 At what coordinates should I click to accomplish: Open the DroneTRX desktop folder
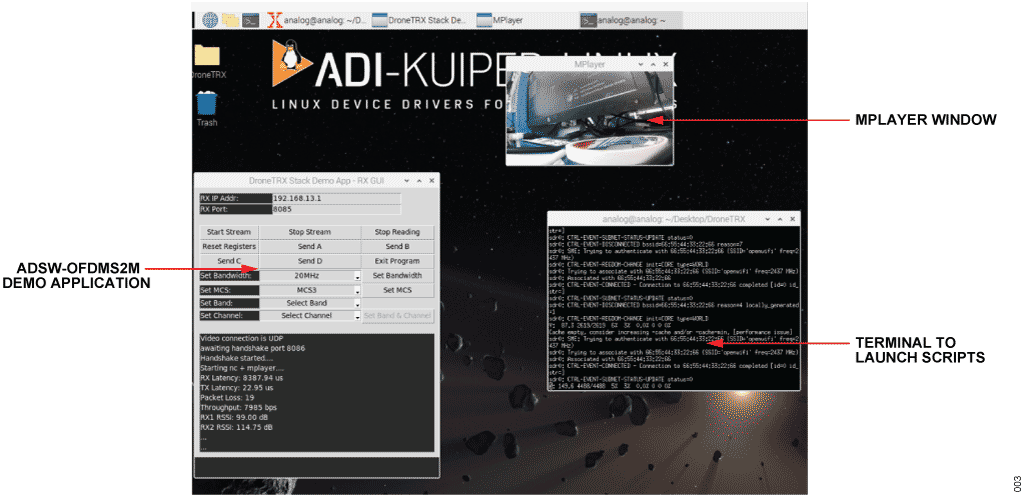point(207,62)
